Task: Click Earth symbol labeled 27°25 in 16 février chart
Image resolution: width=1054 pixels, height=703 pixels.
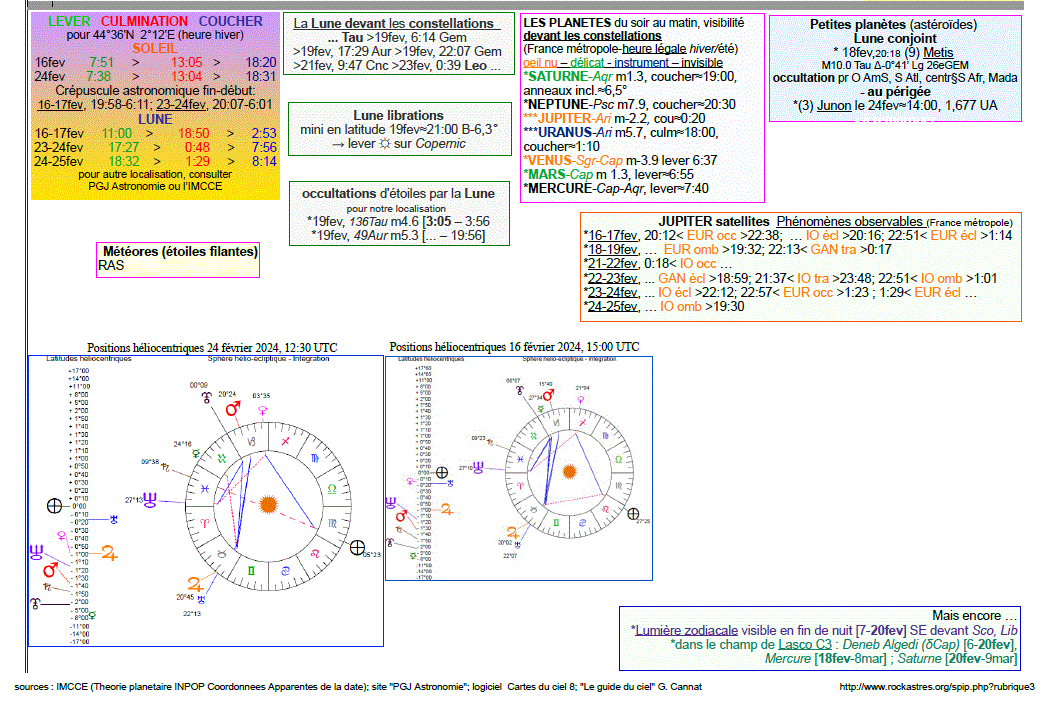Action: [x=633, y=514]
